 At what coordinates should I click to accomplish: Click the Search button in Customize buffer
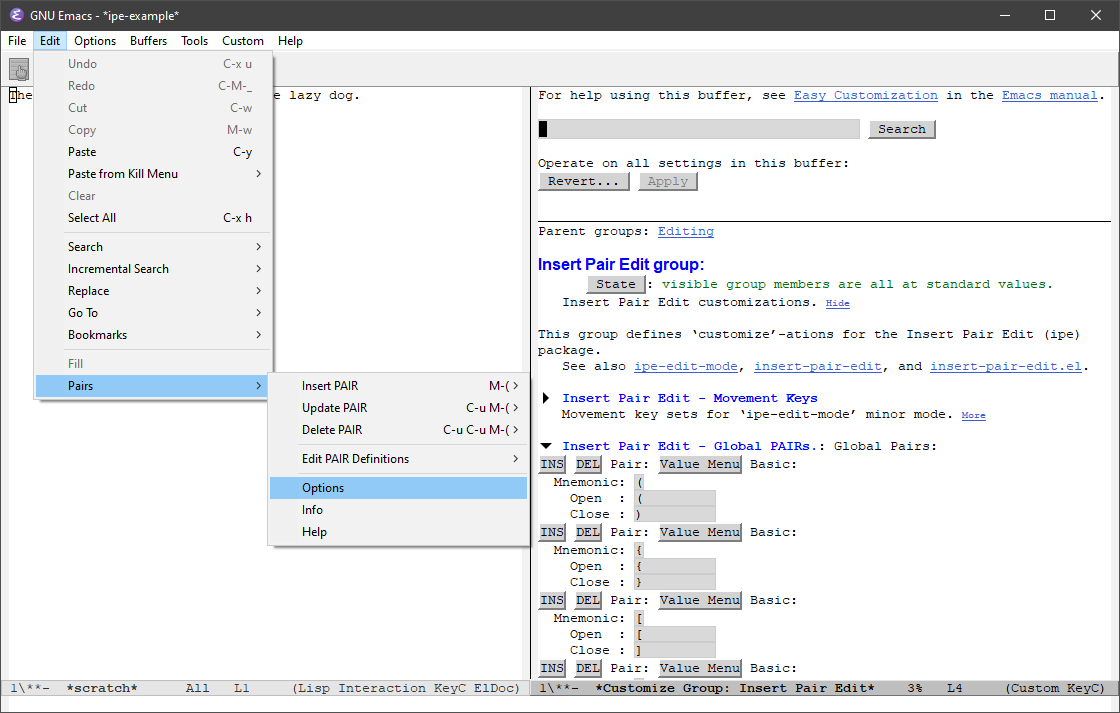click(901, 129)
